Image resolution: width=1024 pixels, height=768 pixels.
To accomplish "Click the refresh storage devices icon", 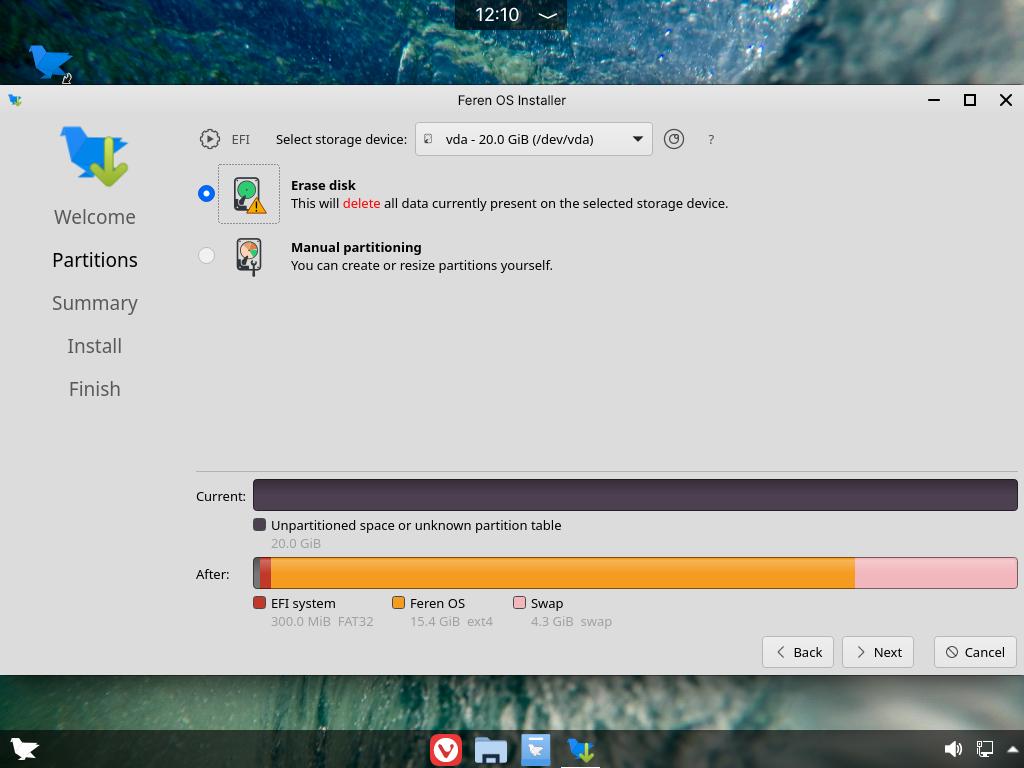I will pos(673,139).
